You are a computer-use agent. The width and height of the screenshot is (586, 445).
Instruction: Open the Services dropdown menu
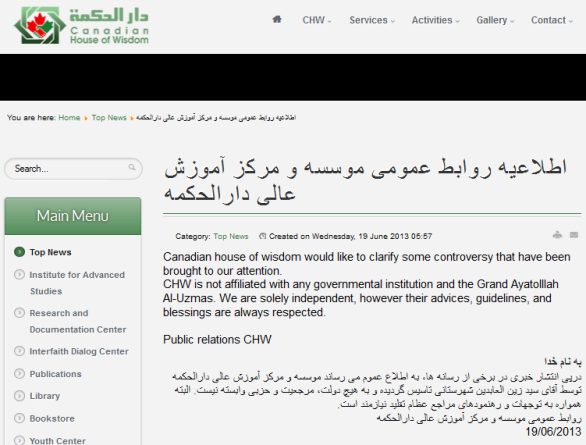pos(372,20)
